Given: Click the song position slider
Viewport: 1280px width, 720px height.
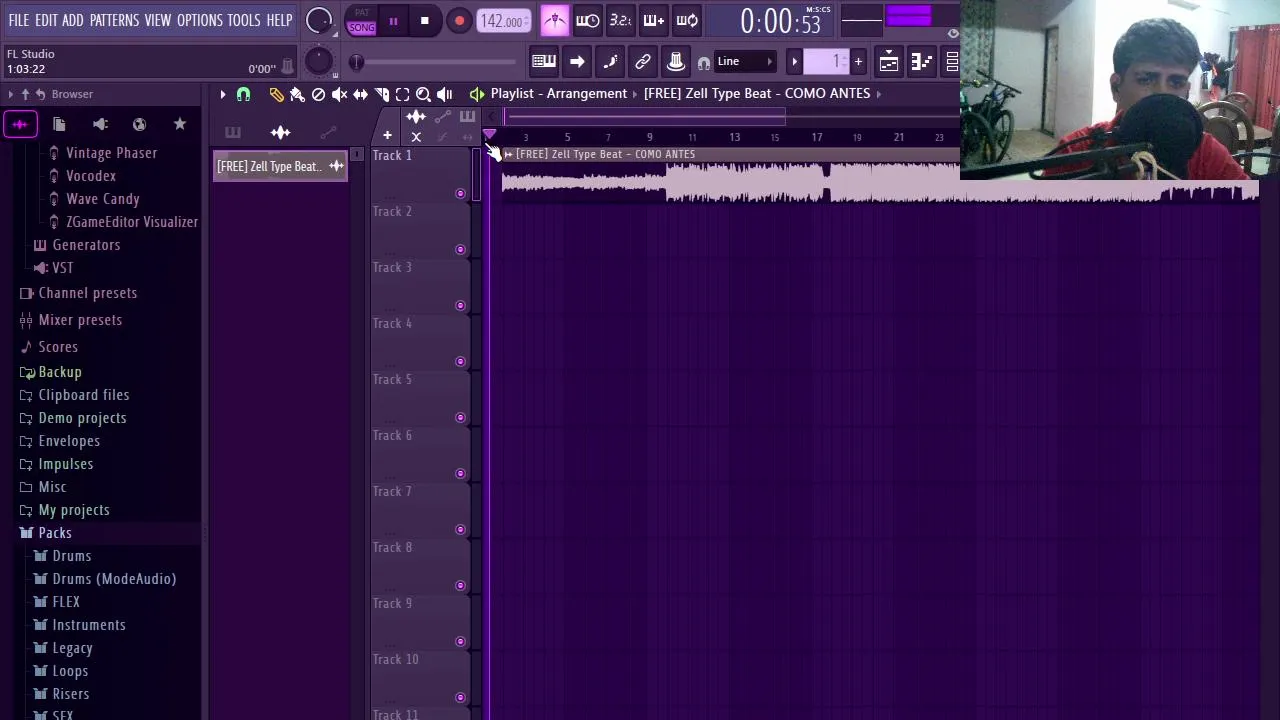Looking at the screenshot, I should (436, 62).
